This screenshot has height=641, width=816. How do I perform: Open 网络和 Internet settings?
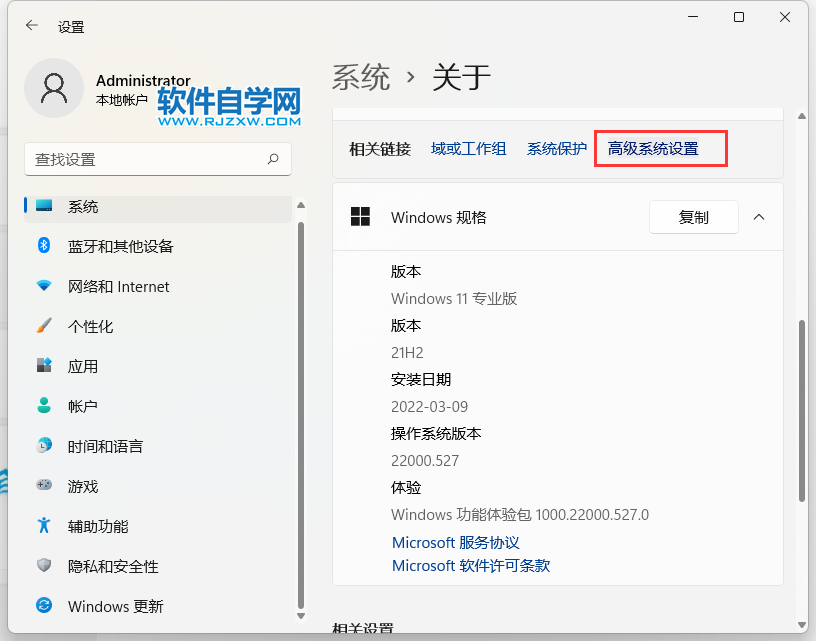[158, 287]
